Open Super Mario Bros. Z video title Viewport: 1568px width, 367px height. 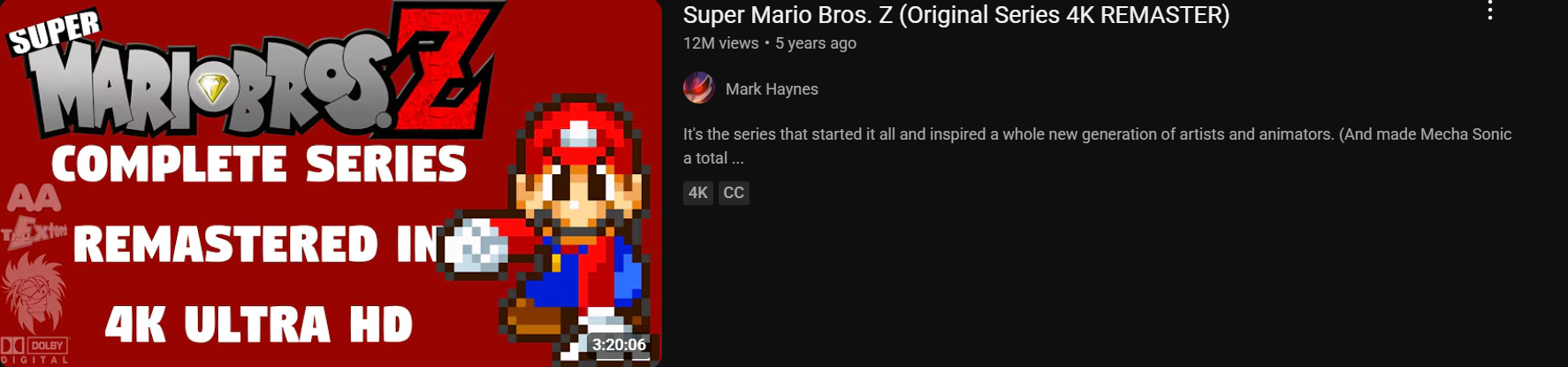point(956,15)
